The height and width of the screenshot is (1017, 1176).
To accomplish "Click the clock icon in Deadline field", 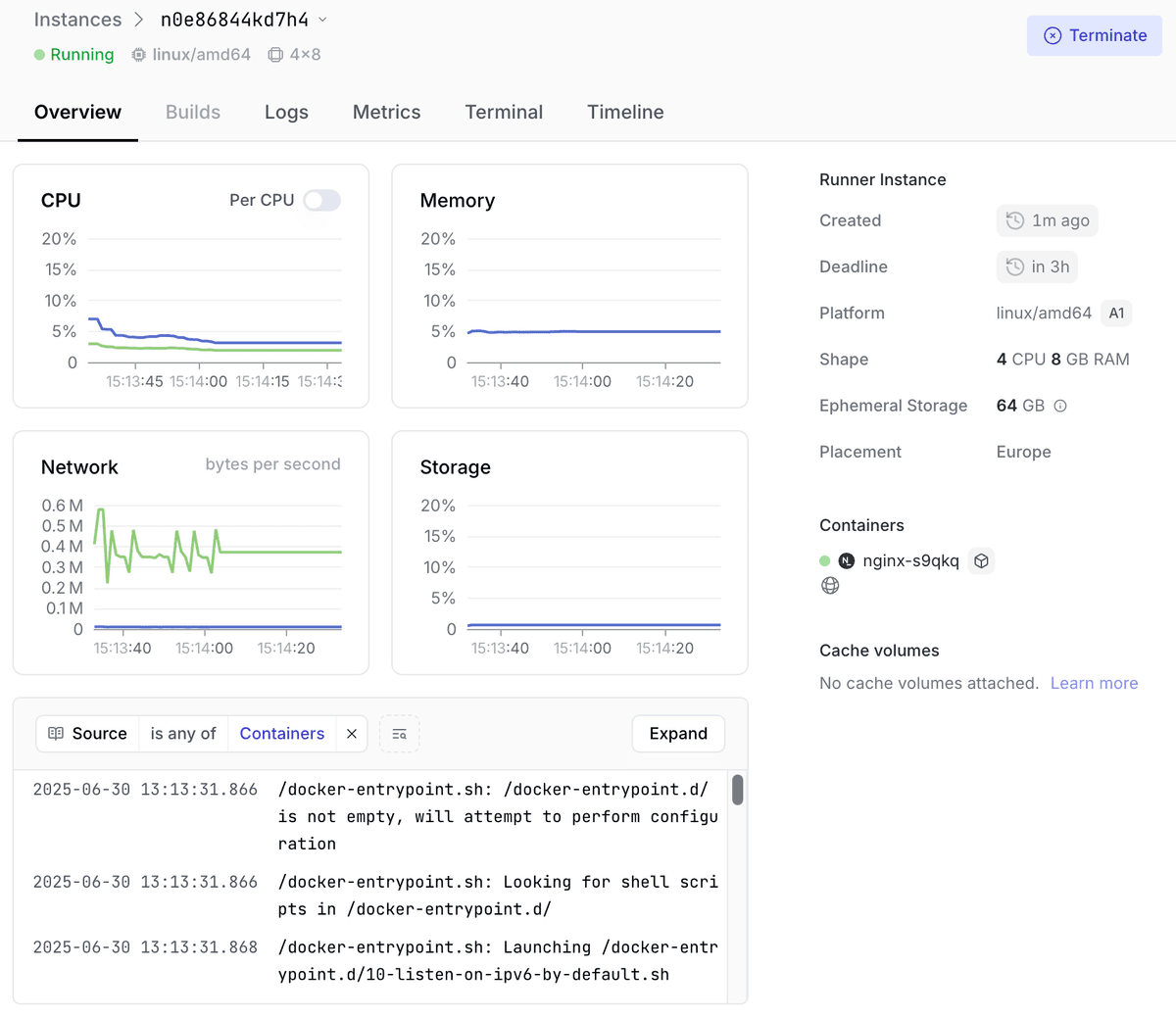I will (1015, 266).
